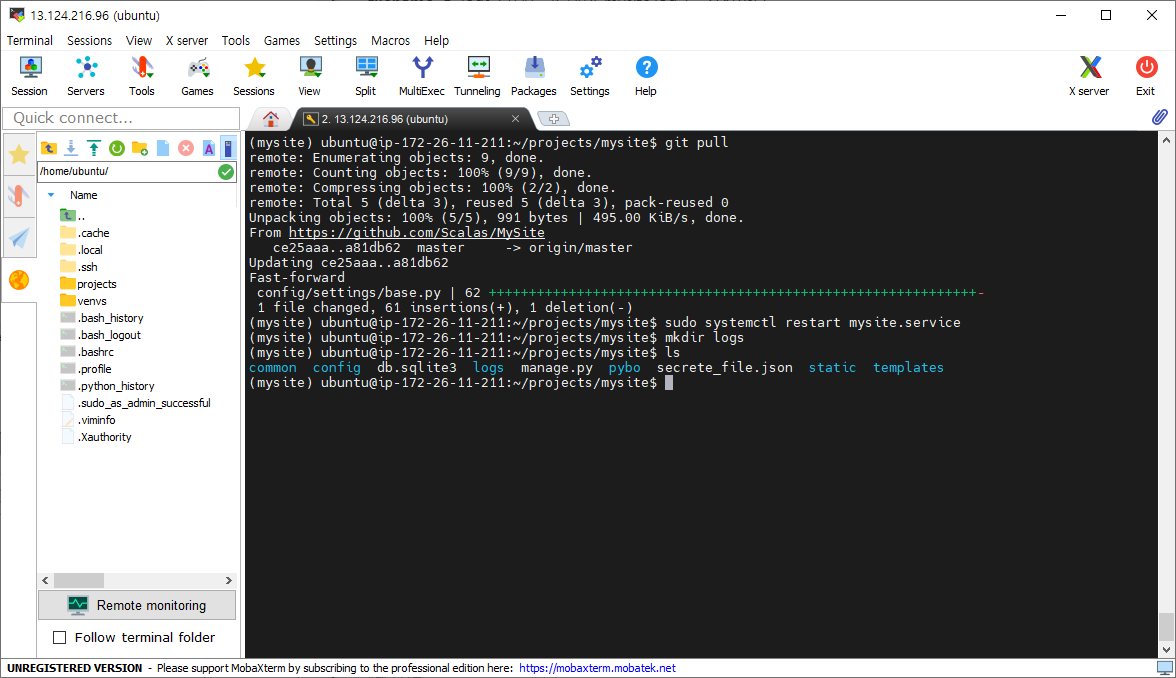The height and width of the screenshot is (678, 1176).
Task: Click the Remote monitoring button
Action: 137,605
